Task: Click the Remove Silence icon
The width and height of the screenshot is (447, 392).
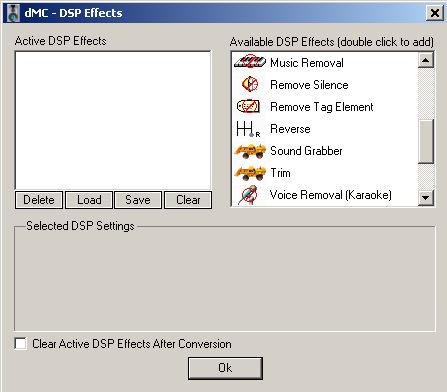Action: 250,84
